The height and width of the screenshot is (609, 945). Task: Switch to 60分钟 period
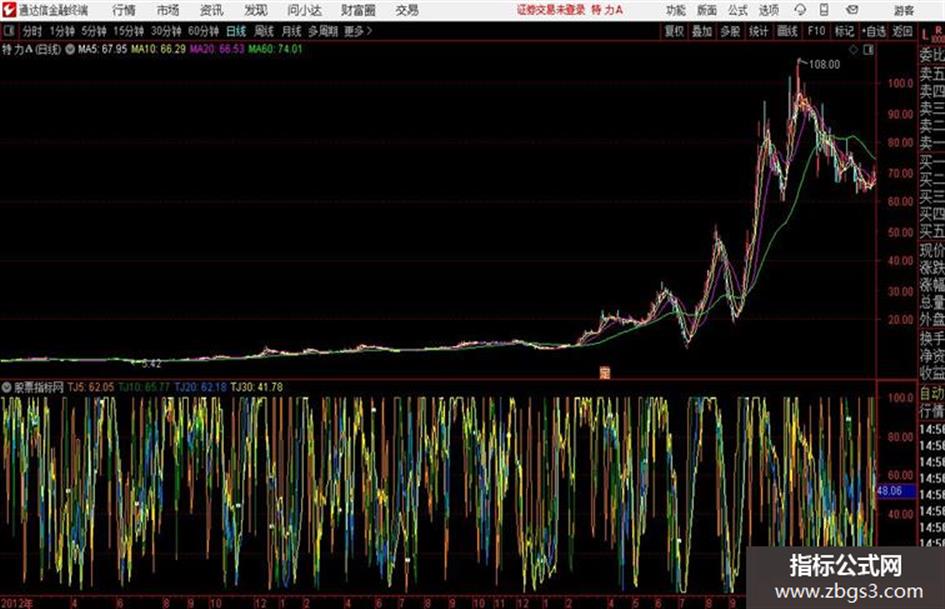click(x=203, y=31)
